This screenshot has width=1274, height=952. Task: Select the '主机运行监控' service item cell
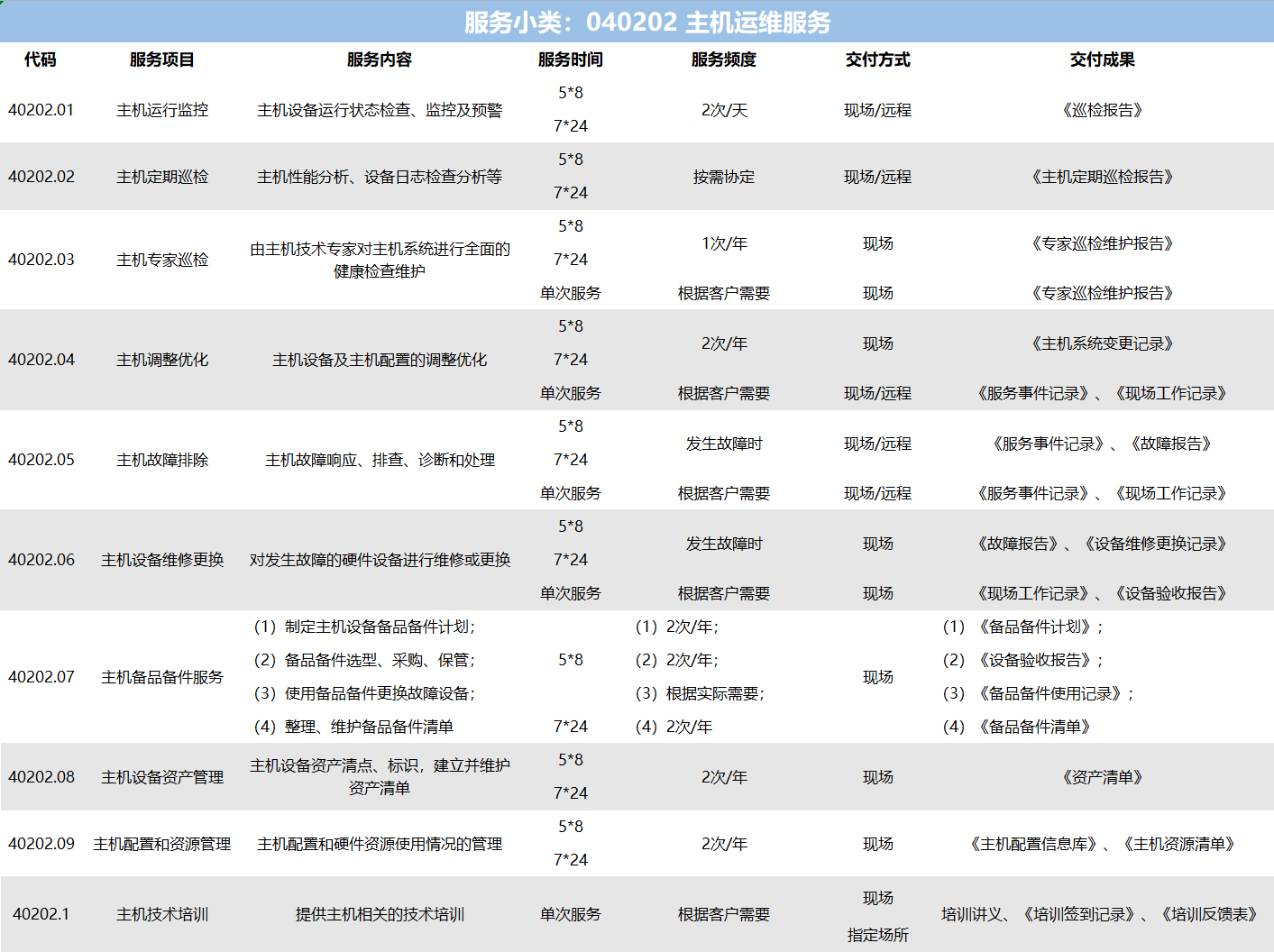(162, 110)
